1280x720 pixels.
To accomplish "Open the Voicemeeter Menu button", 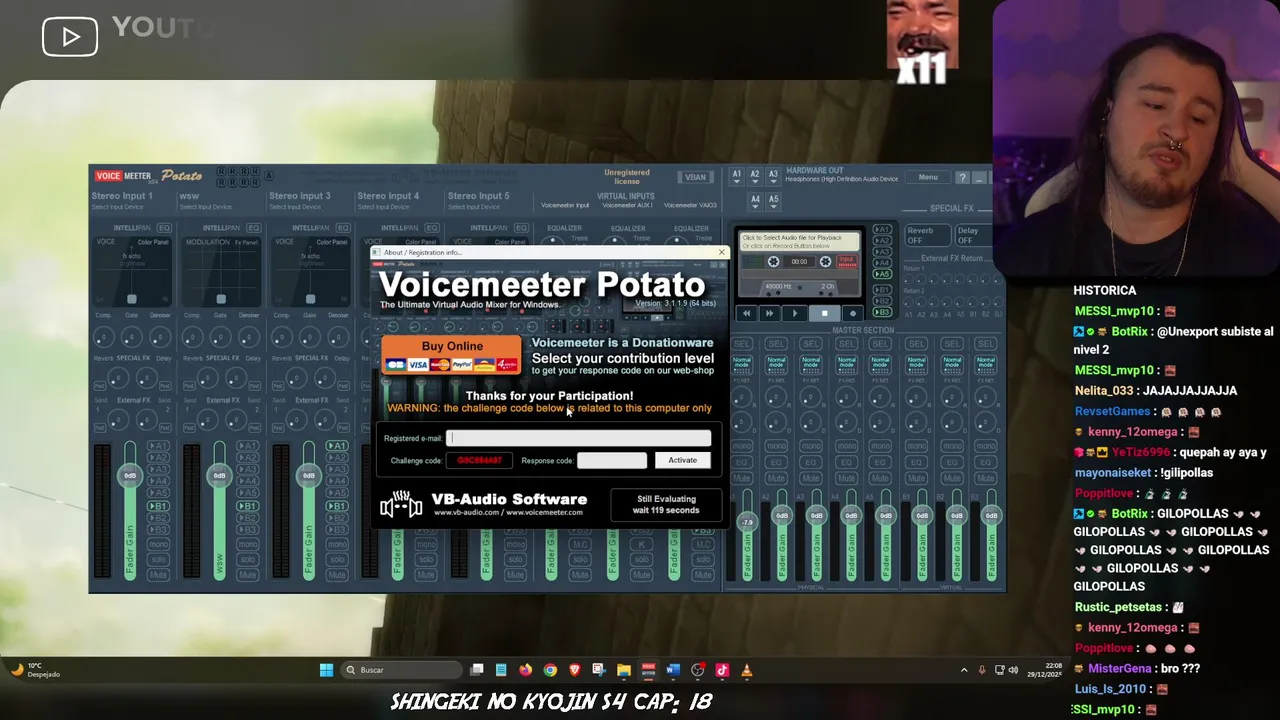I will pos(928,178).
